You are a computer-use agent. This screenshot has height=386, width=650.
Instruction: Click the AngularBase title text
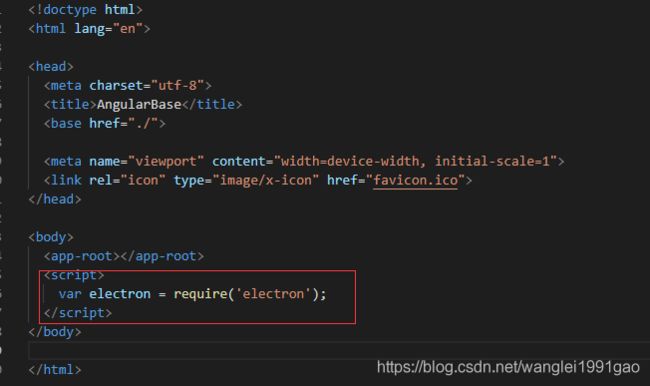(x=139, y=104)
